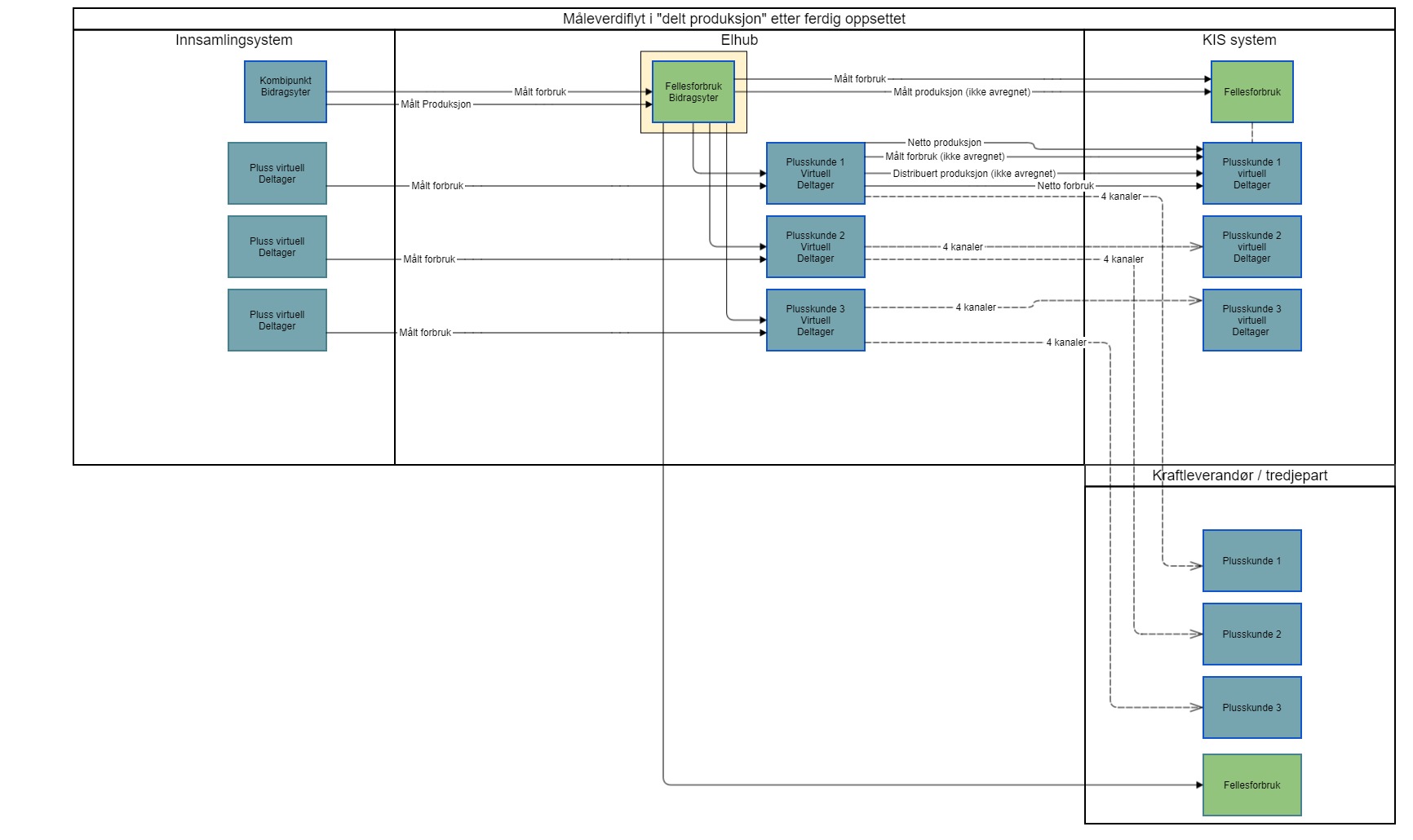Click Plusskunde 2 Virtuell Deltager in Elhub
The height and width of the screenshot is (840, 1413).
[x=815, y=246]
